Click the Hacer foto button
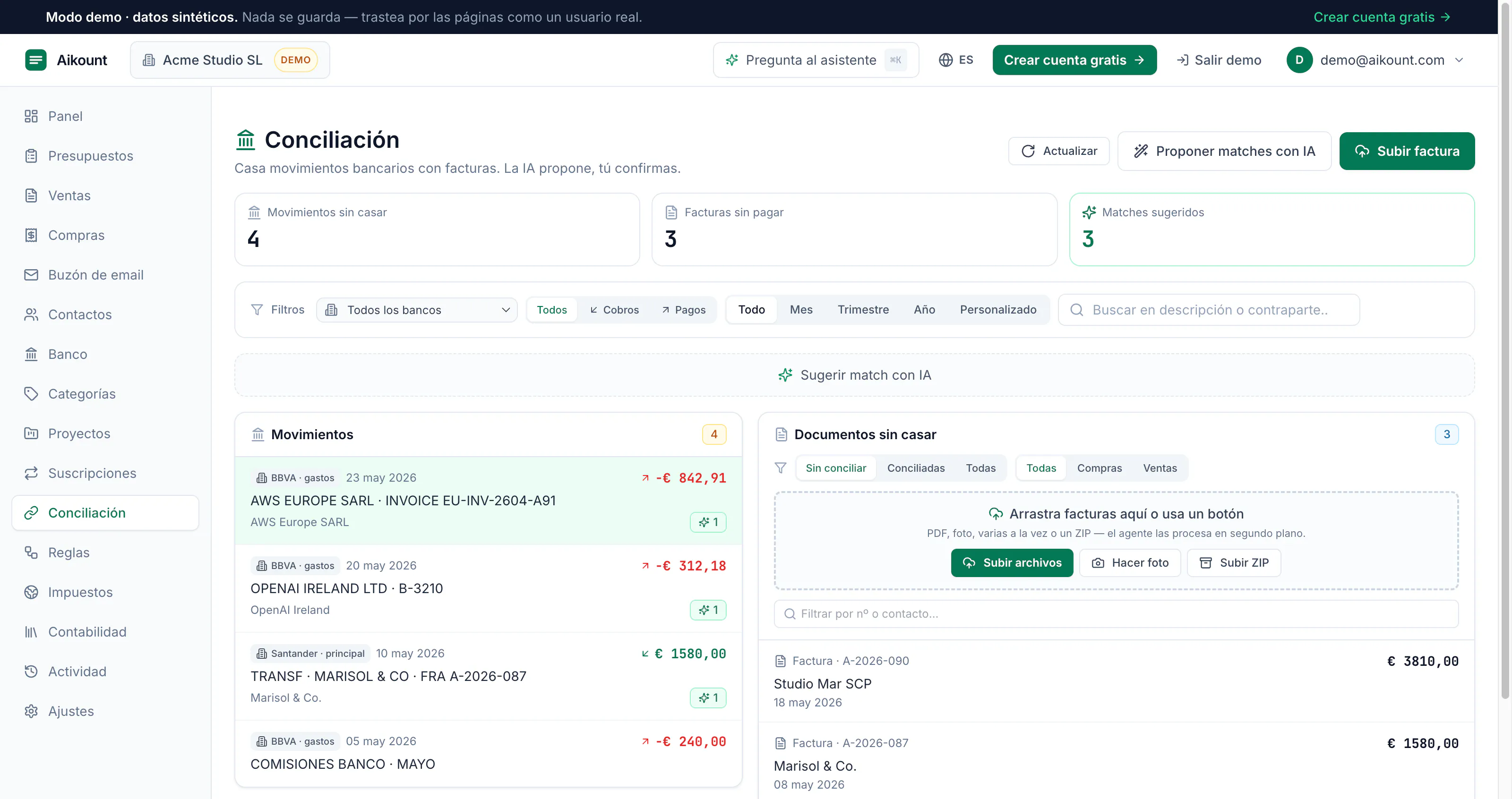Image resolution: width=1512 pixels, height=799 pixels. (x=1130, y=563)
